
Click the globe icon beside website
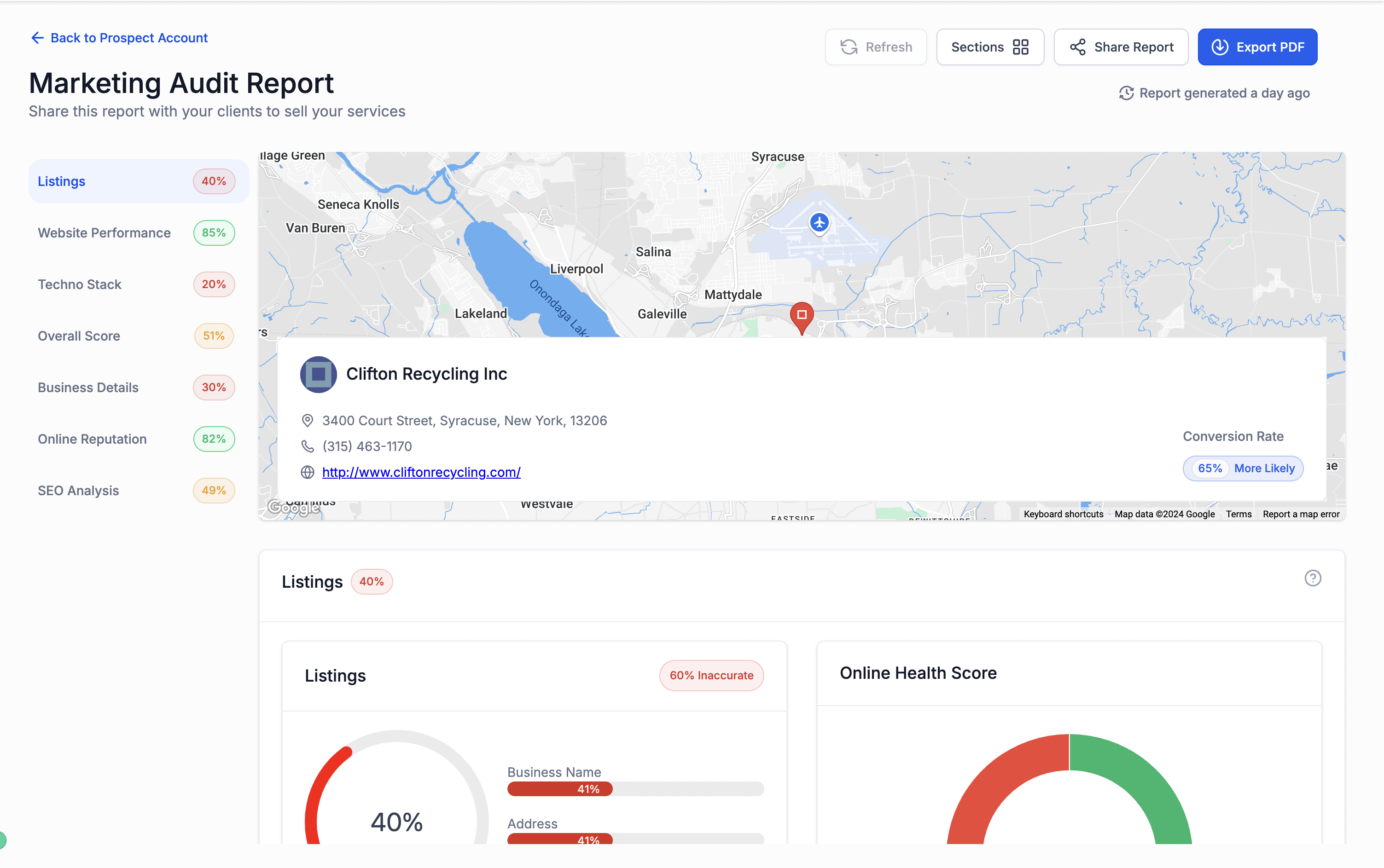[x=308, y=472]
